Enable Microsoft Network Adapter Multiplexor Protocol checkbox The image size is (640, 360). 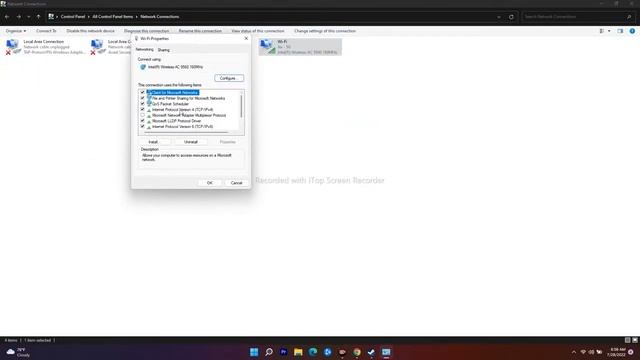tap(142, 116)
